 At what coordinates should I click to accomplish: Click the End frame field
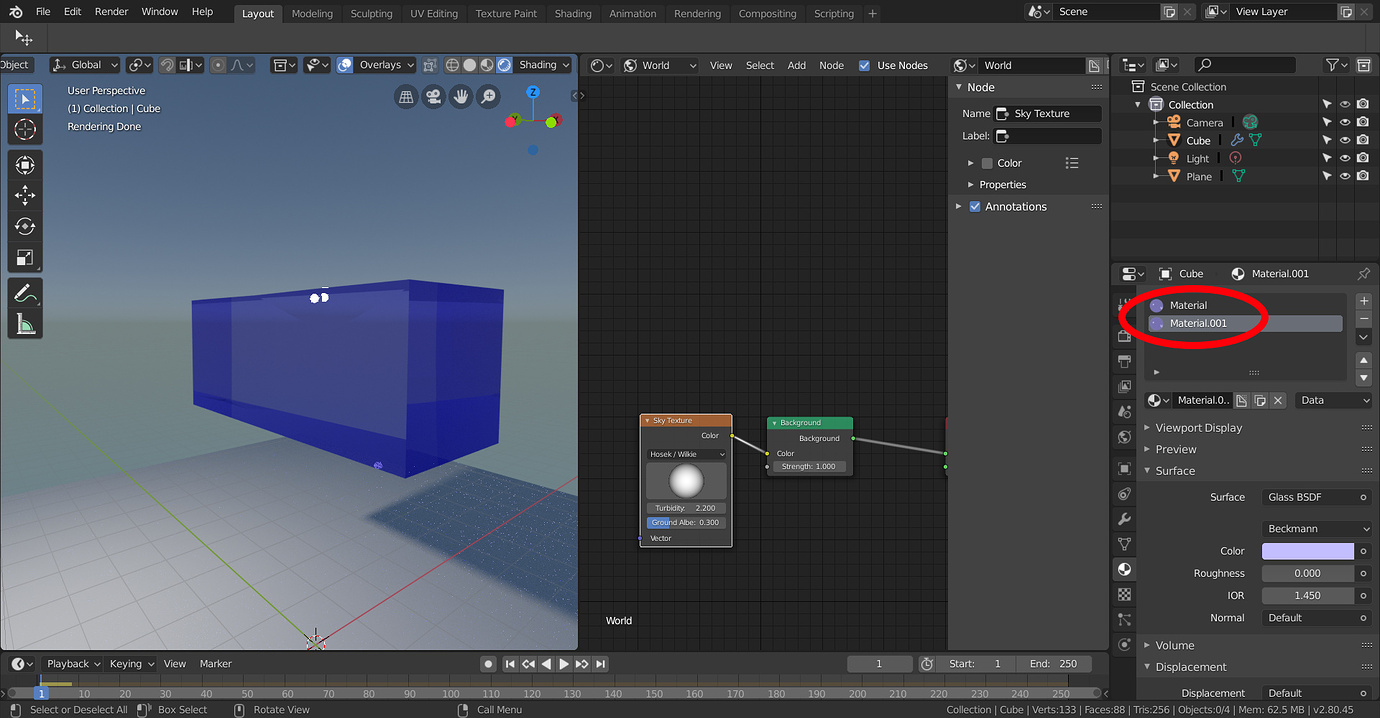pos(1055,664)
